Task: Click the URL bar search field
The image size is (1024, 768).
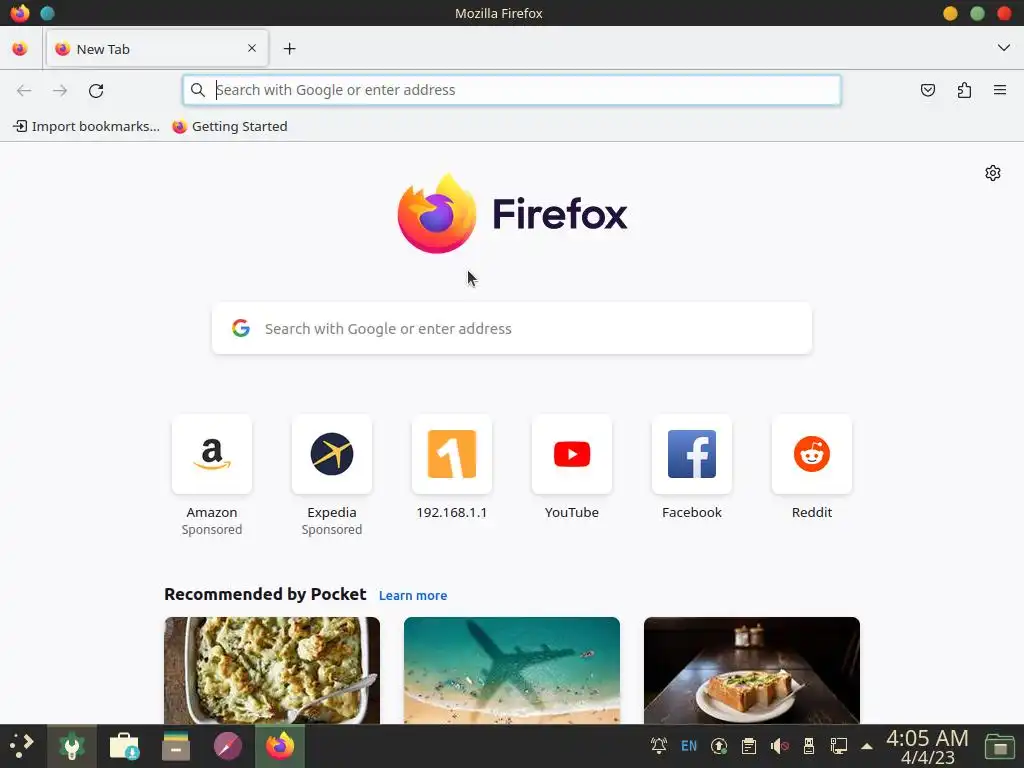Action: click(x=512, y=90)
